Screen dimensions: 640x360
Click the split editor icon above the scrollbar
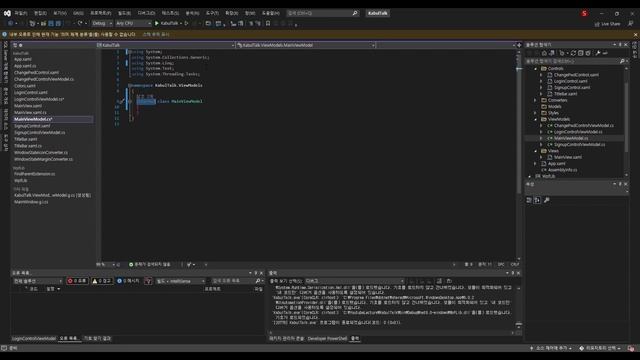[x=519, y=45]
